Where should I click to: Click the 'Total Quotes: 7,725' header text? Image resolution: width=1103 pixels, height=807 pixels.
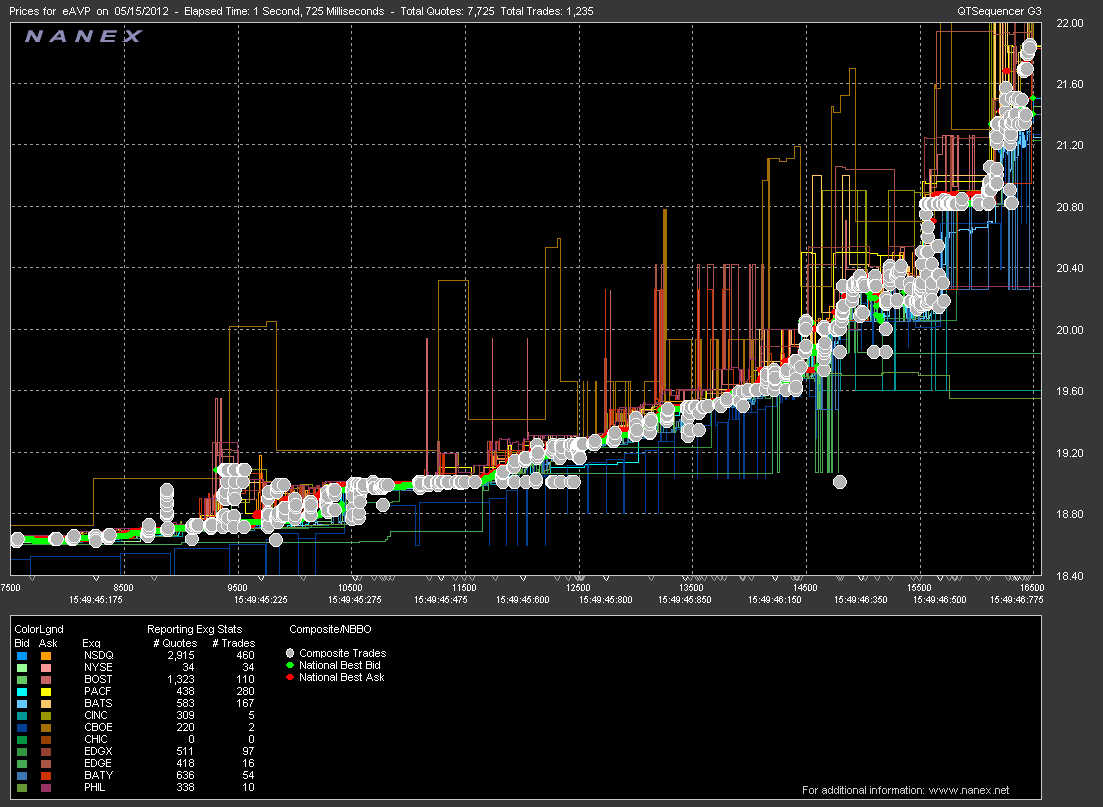tap(447, 11)
